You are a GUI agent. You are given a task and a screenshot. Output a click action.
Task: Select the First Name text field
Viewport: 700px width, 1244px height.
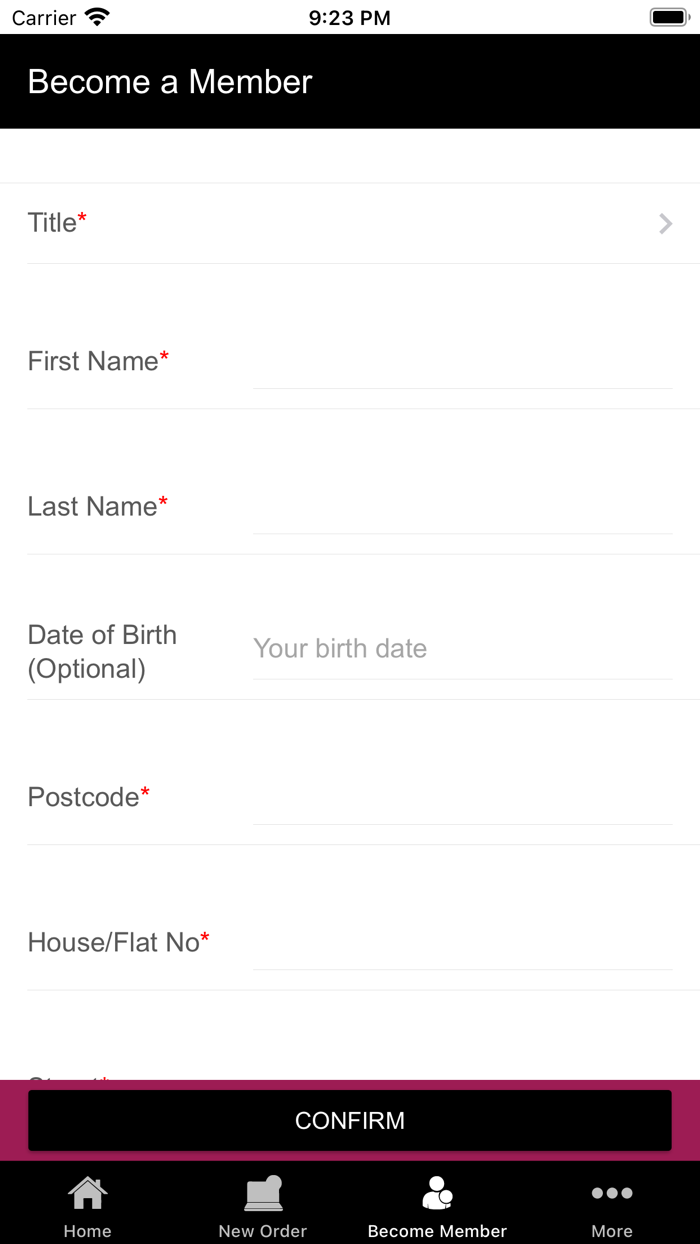pyautogui.click(x=461, y=364)
